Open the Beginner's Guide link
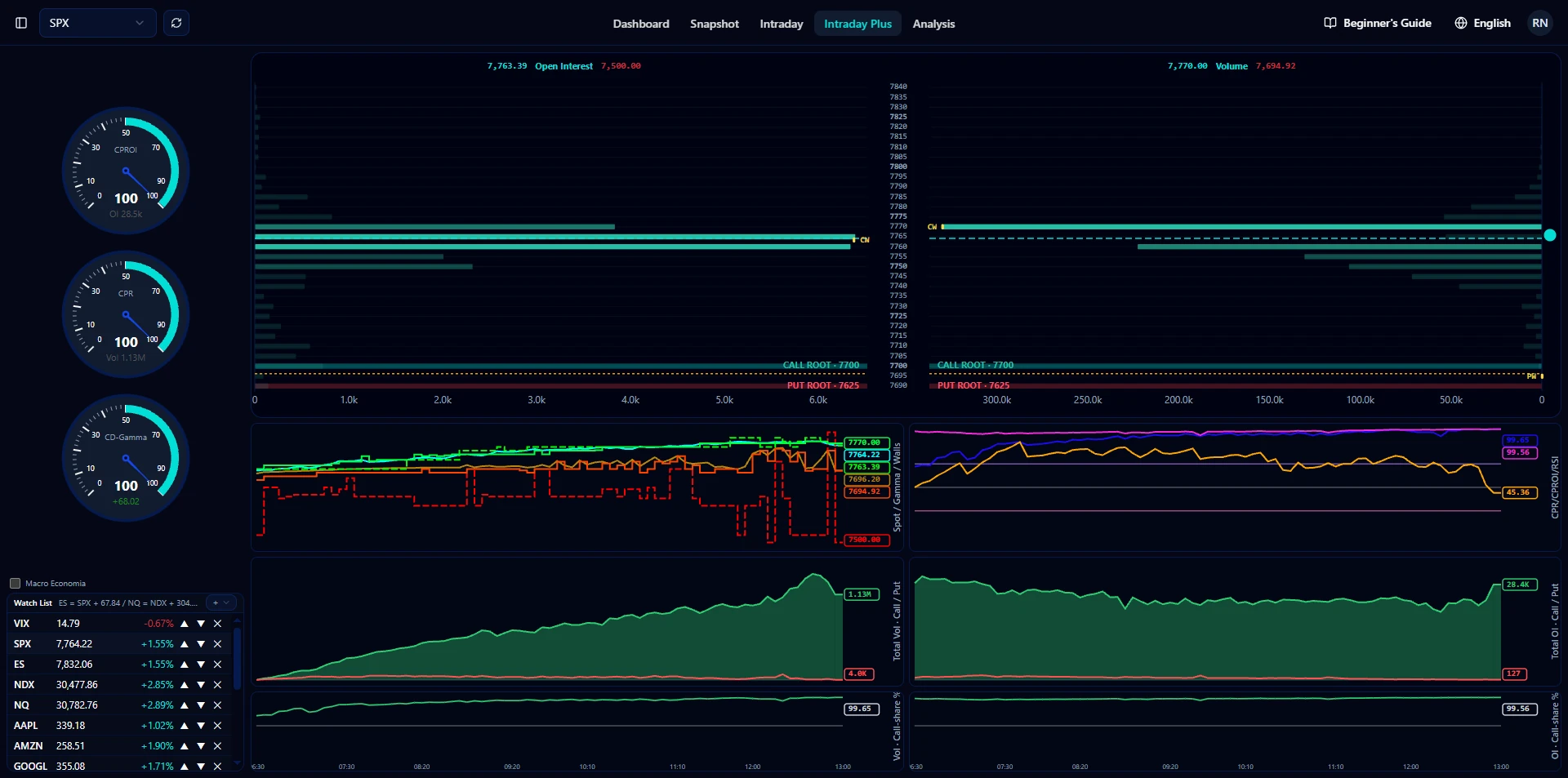The image size is (1568, 778). tap(1378, 23)
